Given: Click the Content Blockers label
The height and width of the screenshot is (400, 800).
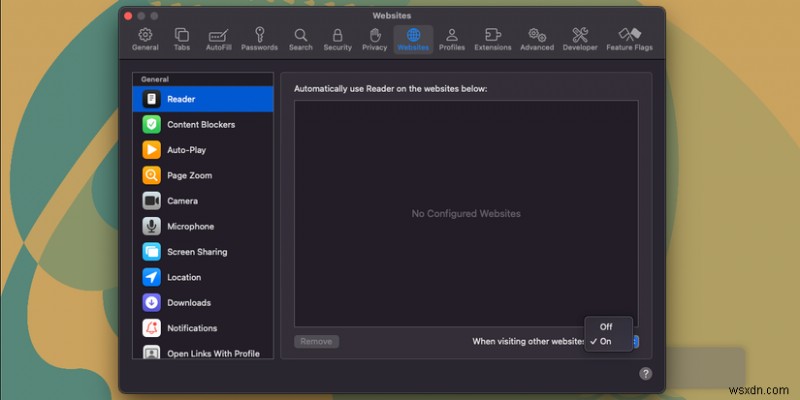Looking at the screenshot, I should coord(201,124).
